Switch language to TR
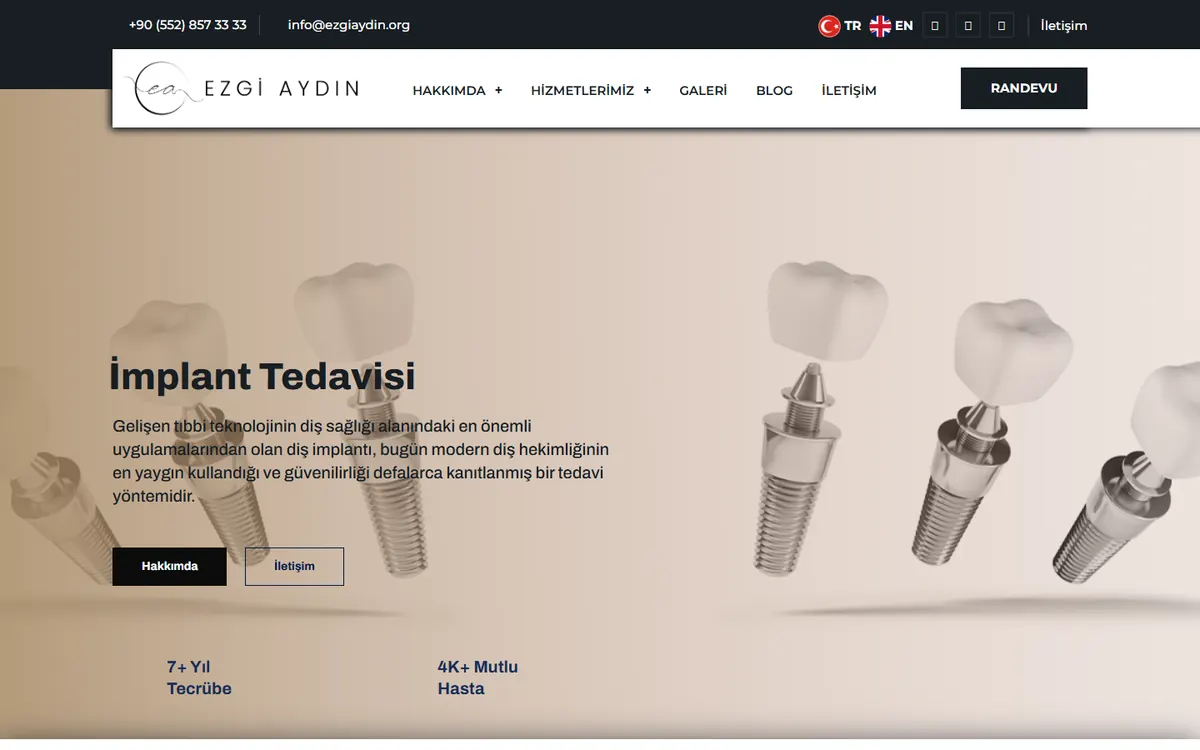The height and width of the screenshot is (750, 1200). (x=852, y=26)
